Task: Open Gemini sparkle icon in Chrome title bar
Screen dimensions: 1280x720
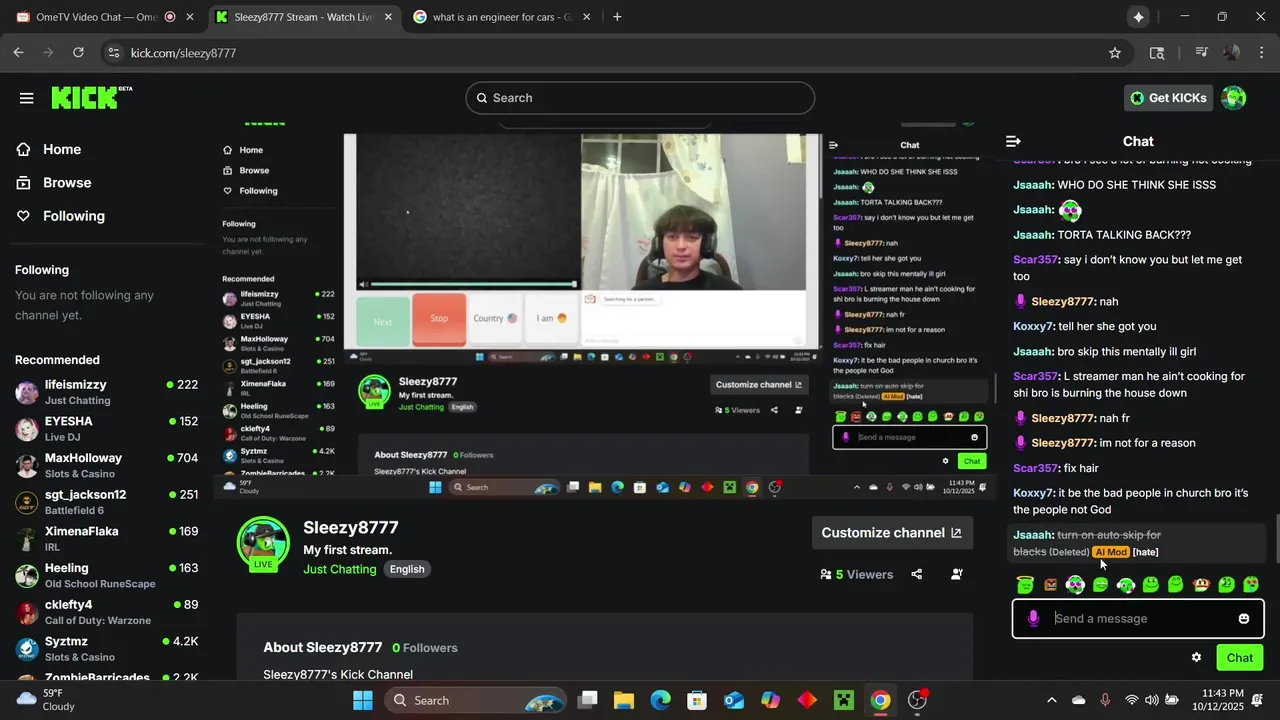Action: tap(1138, 17)
